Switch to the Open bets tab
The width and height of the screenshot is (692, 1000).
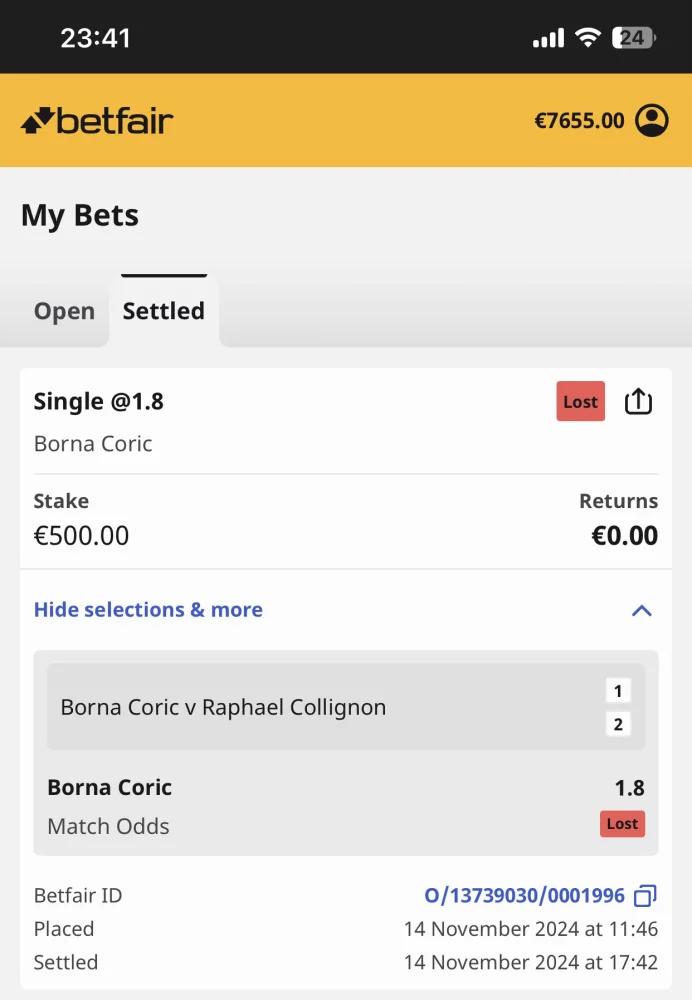pos(64,311)
